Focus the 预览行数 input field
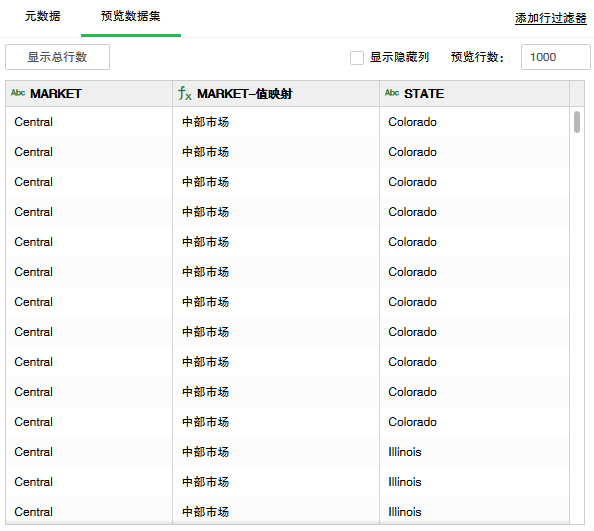This screenshot has height=531, width=594. point(555,57)
